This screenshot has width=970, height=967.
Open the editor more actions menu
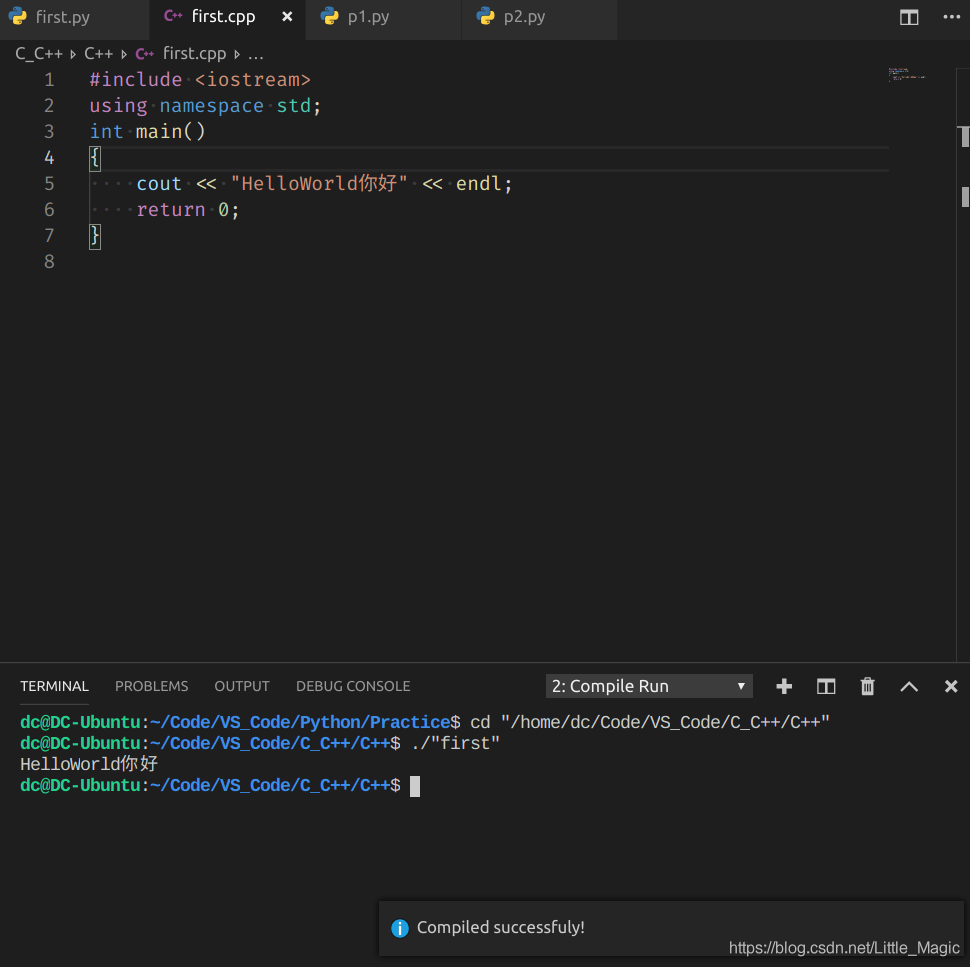(951, 17)
